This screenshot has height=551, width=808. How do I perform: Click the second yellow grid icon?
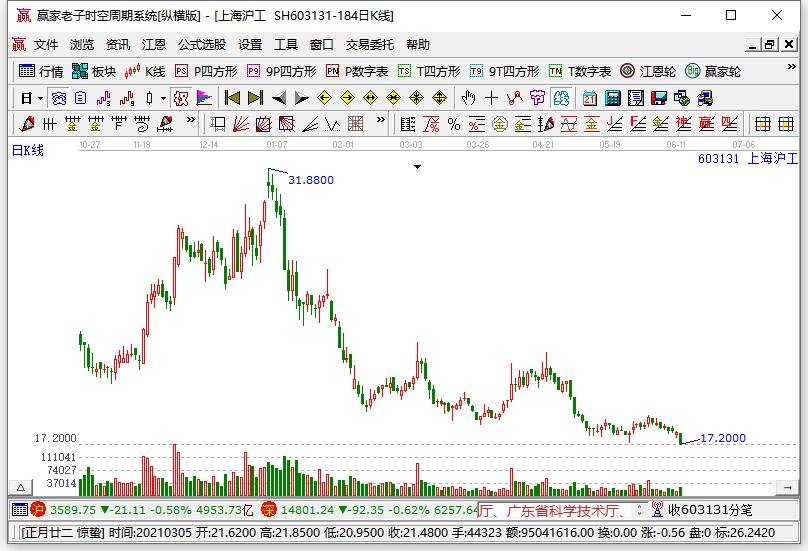(786, 124)
